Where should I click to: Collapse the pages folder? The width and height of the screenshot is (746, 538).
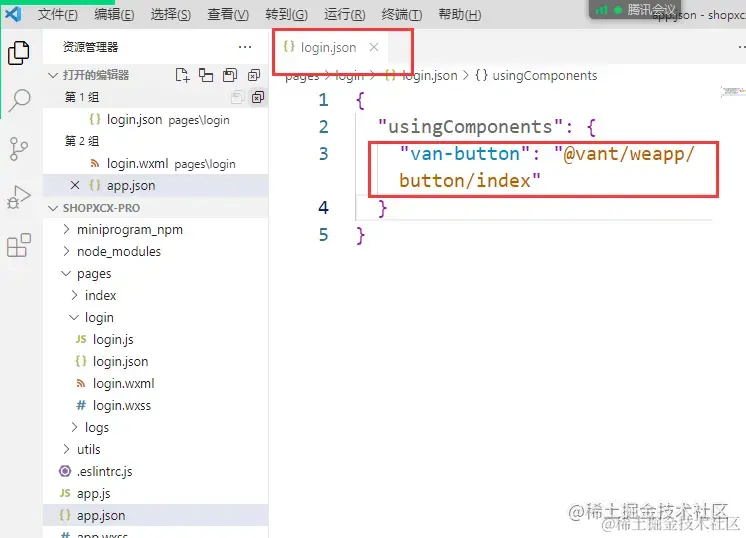[66, 274]
